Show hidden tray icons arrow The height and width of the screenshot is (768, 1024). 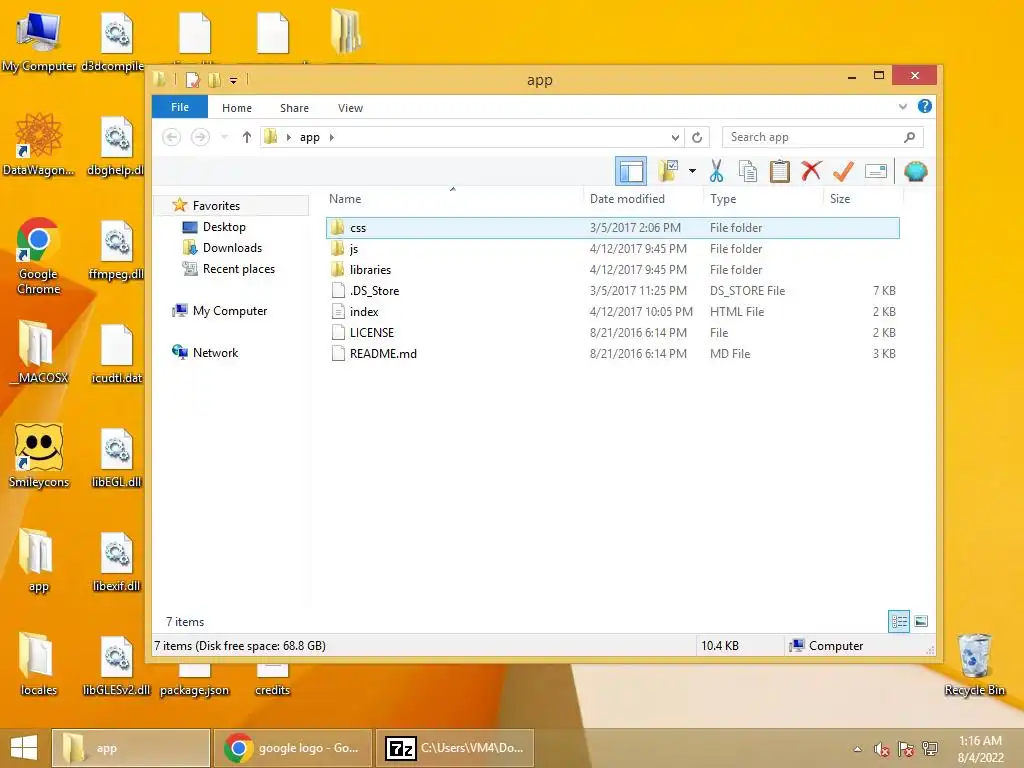(857, 749)
